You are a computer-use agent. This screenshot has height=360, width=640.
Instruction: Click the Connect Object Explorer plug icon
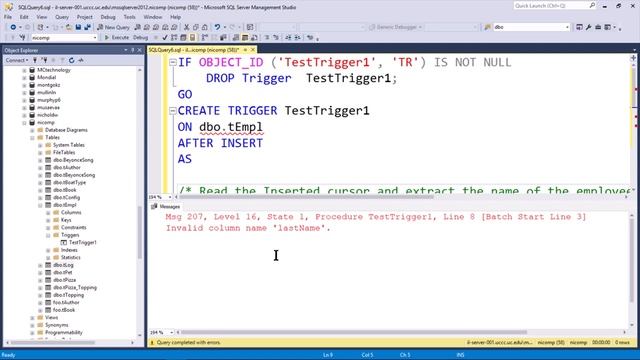coord(35,60)
